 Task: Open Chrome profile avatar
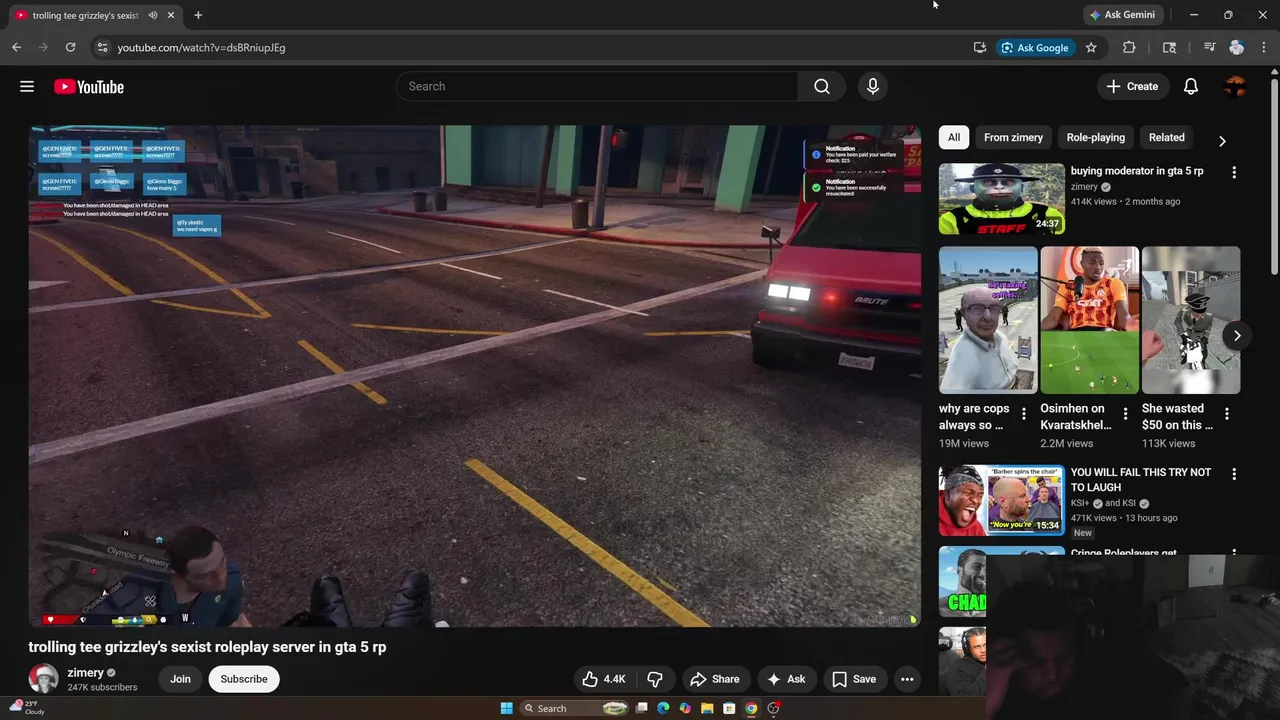[1237, 47]
